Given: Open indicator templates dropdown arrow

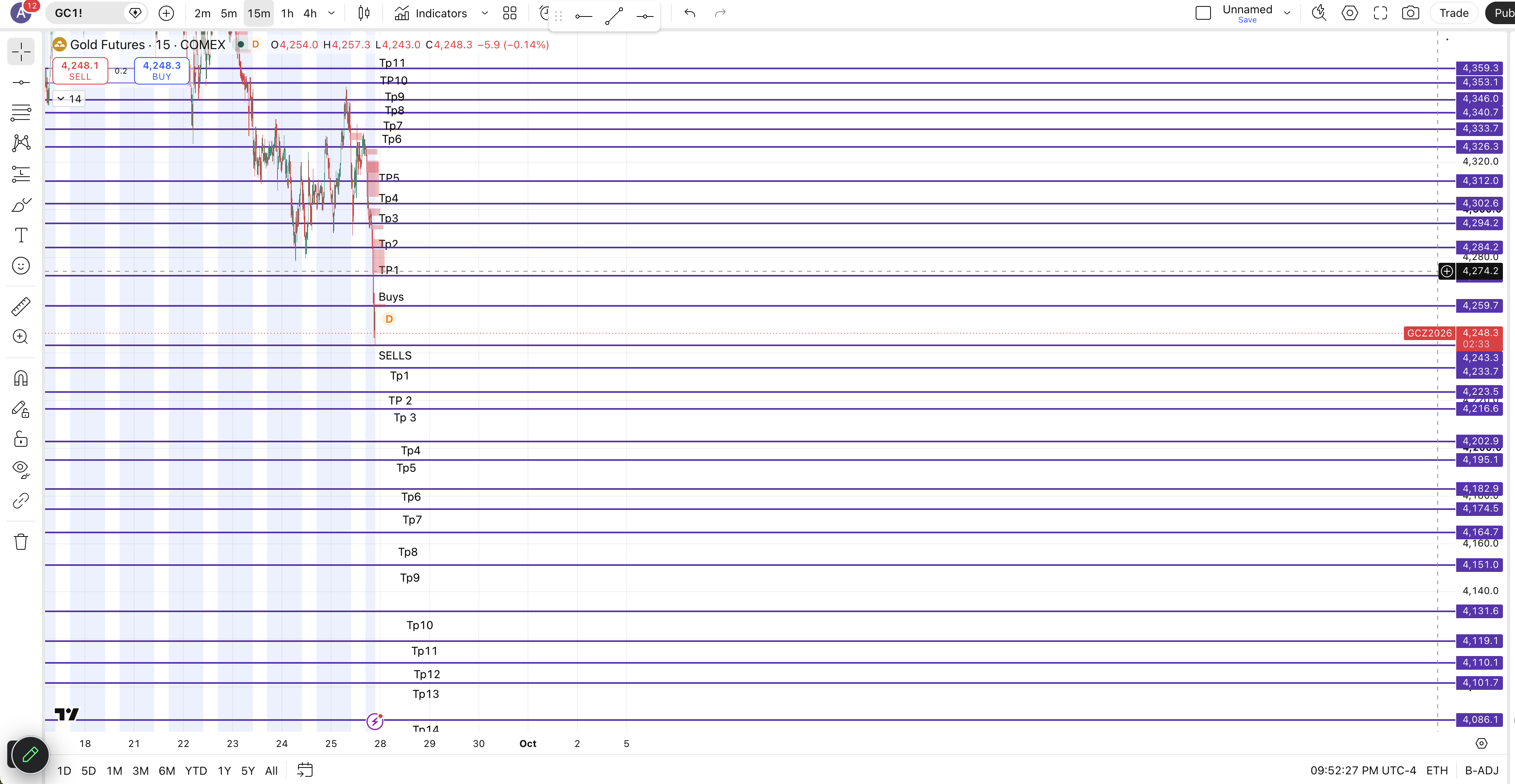Looking at the screenshot, I should (x=484, y=13).
